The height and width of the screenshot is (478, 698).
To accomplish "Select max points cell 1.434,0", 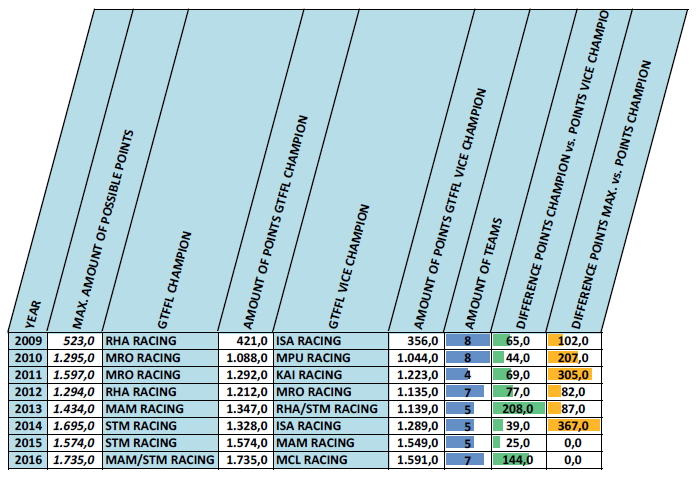I will pos(75,409).
